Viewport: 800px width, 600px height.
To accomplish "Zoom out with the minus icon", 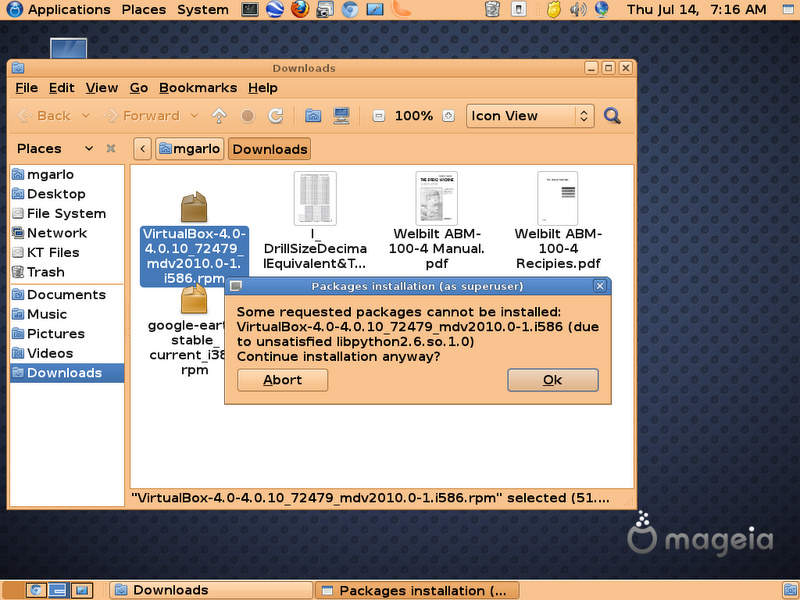I will 379,116.
